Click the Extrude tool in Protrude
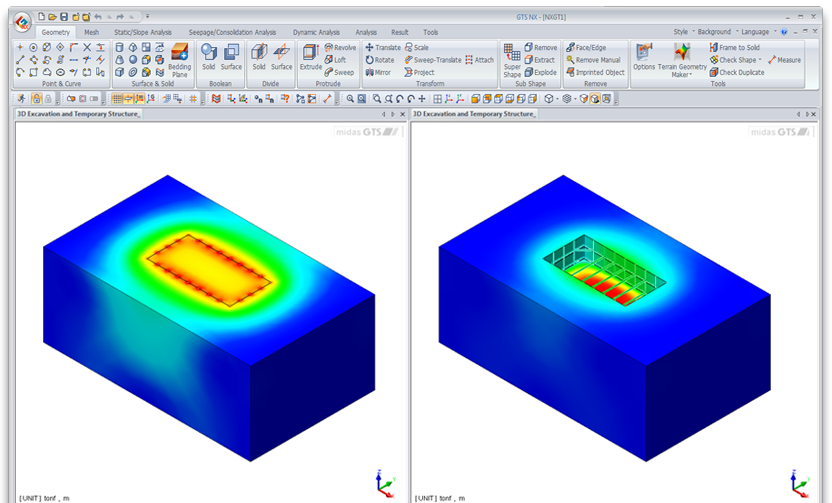 tap(310, 56)
